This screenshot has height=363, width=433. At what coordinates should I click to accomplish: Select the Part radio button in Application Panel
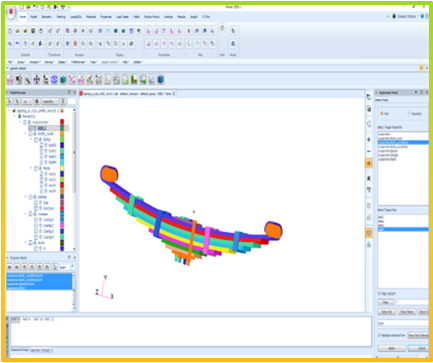382,114
